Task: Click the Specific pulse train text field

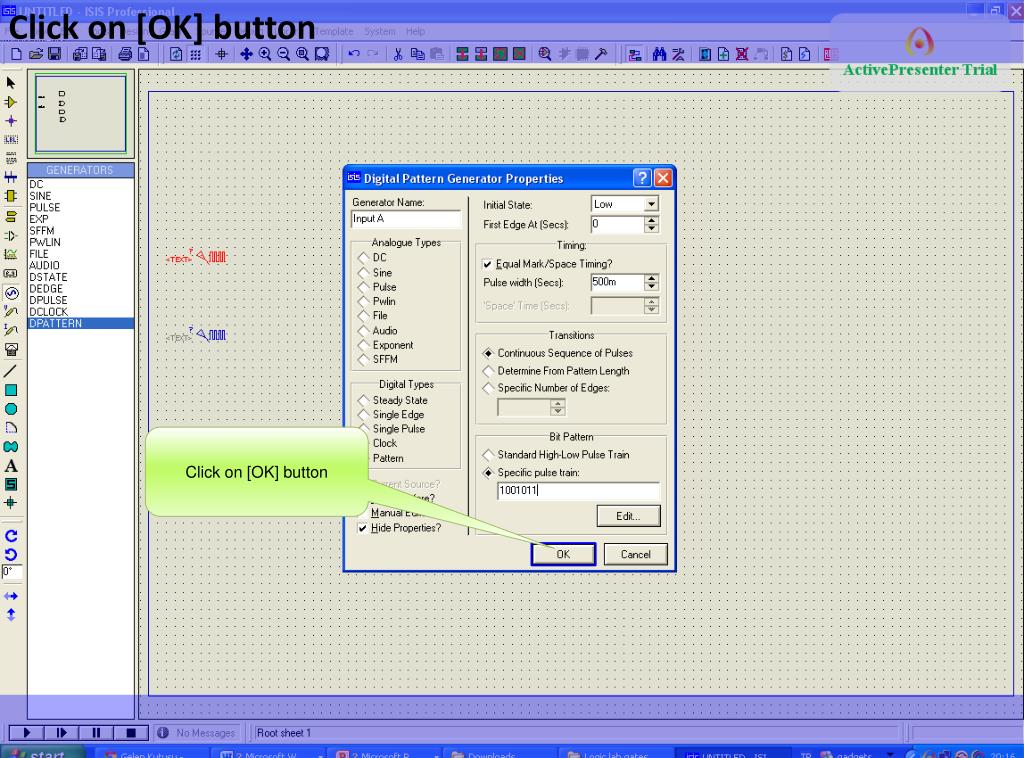Action: pos(579,491)
